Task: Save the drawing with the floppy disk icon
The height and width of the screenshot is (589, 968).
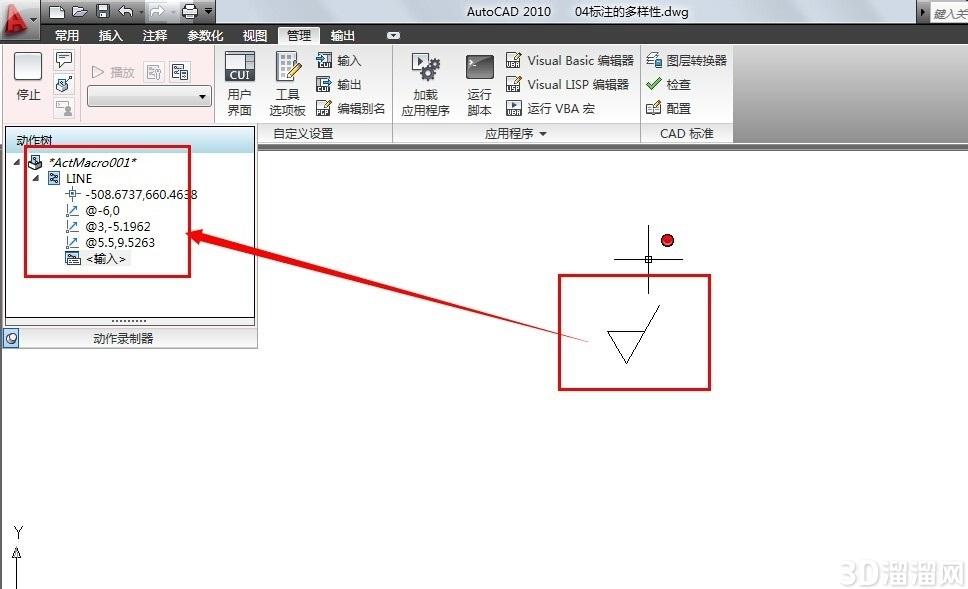Action: coord(103,12)
